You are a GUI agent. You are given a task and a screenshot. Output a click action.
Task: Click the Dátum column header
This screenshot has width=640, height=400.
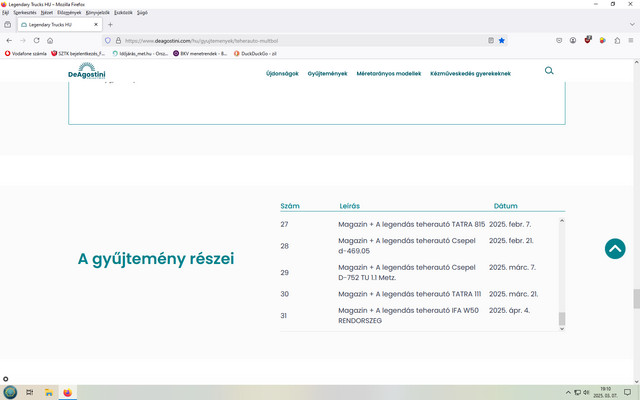(x=505, y=206)
